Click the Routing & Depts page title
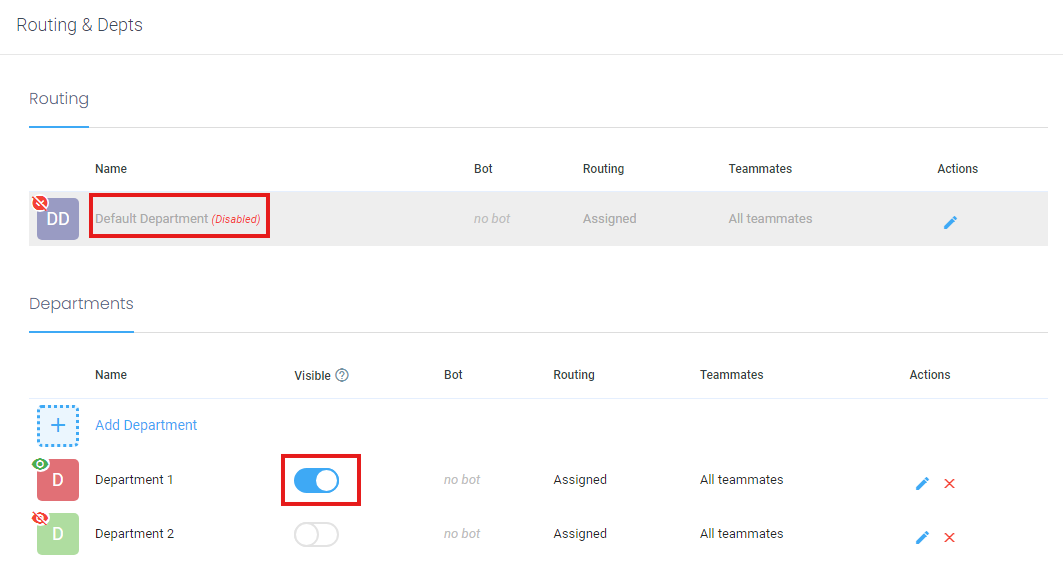The image size is (1063, 580). pyautogui.click(x=80, y=25)
